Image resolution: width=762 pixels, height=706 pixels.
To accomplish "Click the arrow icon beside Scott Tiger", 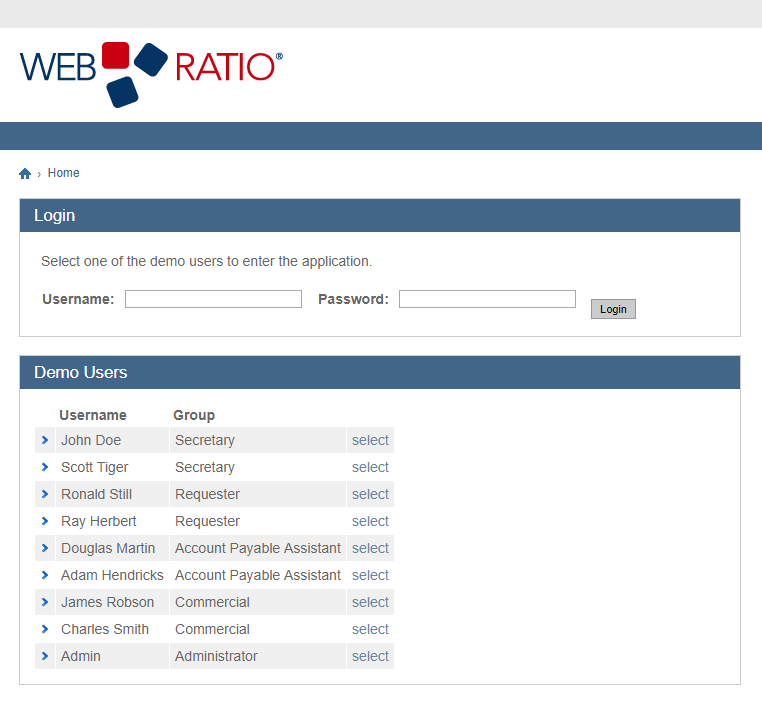I will point(45,467).
